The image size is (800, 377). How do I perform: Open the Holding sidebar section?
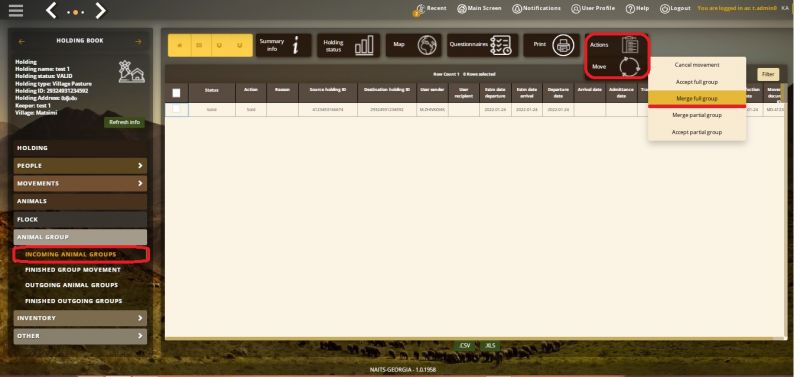80,148
